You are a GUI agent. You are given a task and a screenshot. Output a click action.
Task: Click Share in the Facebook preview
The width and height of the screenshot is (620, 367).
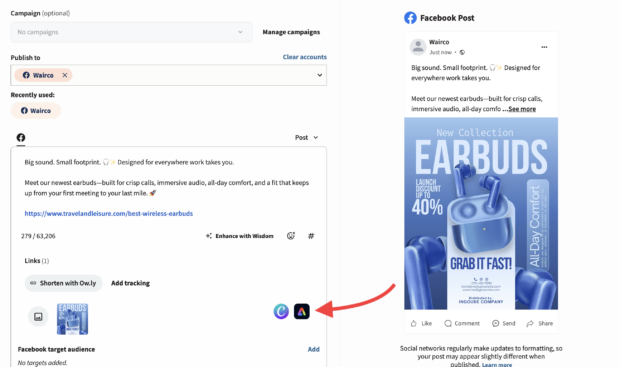coord(540,323)
